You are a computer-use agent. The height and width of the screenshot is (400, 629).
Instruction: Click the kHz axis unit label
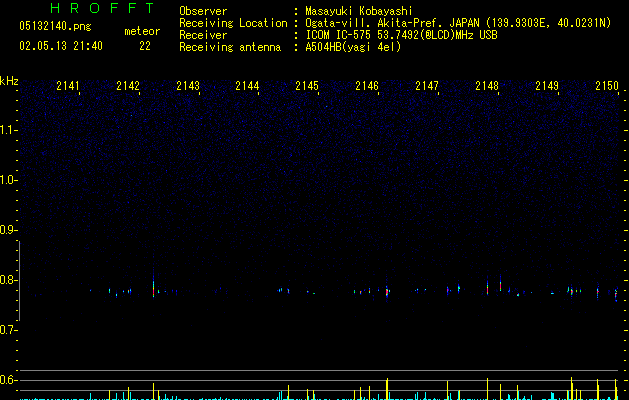(9, 81)
